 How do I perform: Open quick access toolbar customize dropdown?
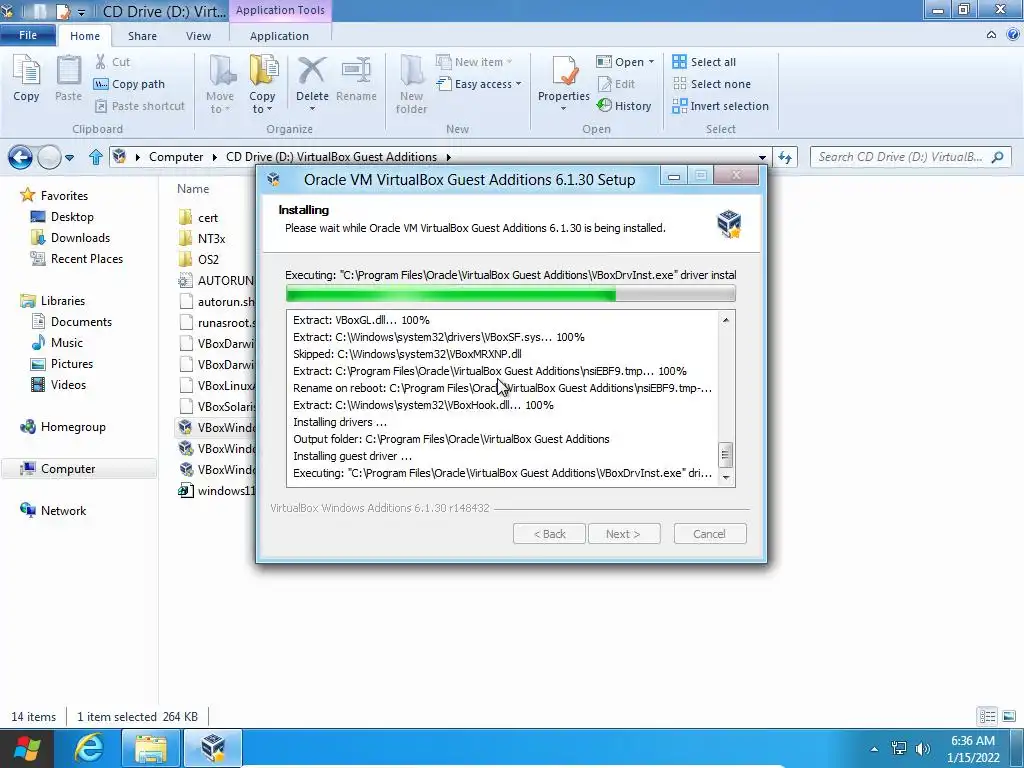(x=82, y=12)
